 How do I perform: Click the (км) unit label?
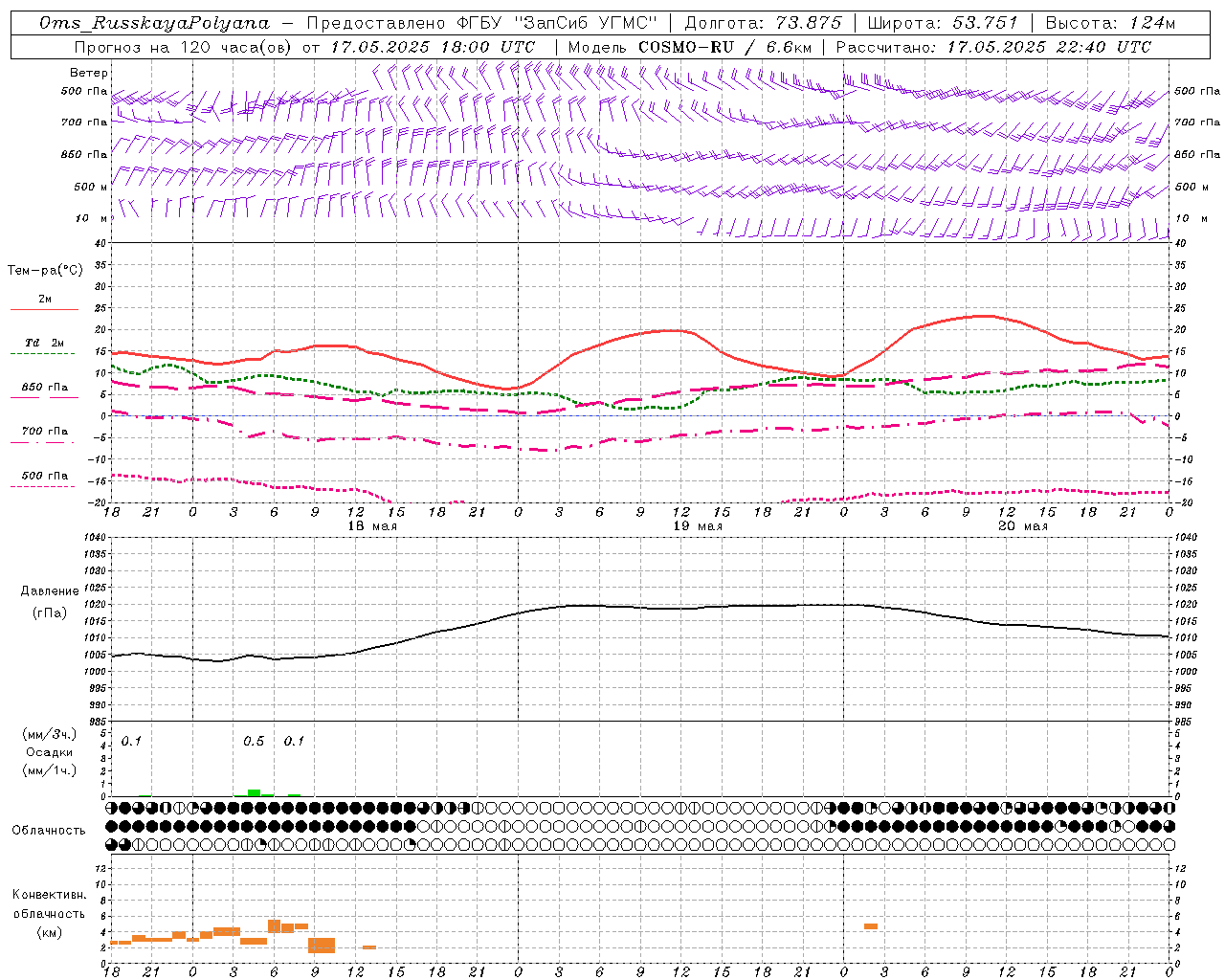(49, 932)
